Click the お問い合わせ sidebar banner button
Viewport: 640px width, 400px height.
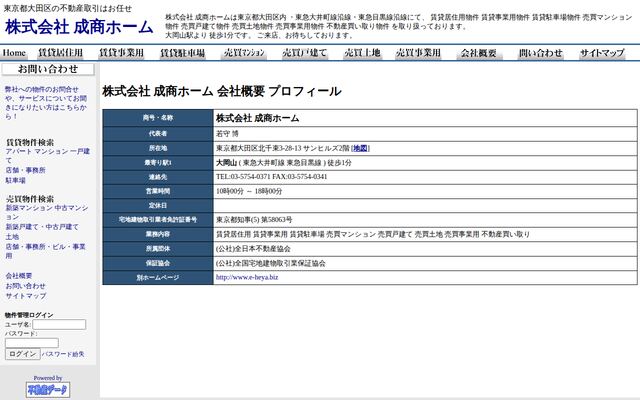[x=48, y=69]
